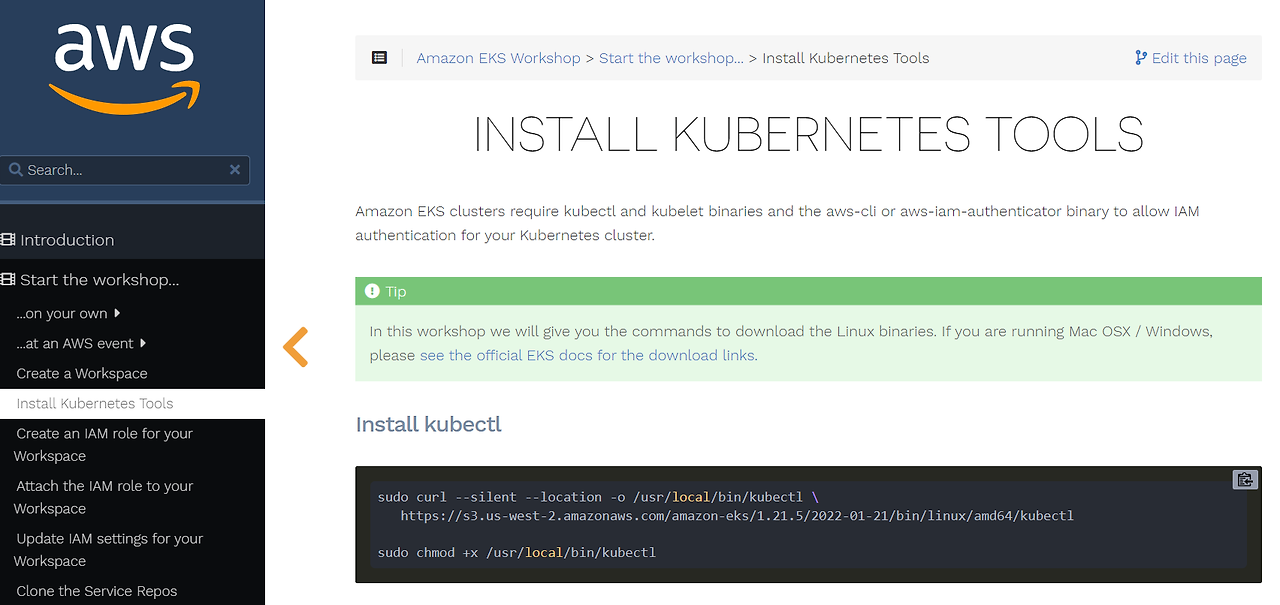Click the Install kubectl heading
The image size is (1280, 605).
click(x=428, y=424)
